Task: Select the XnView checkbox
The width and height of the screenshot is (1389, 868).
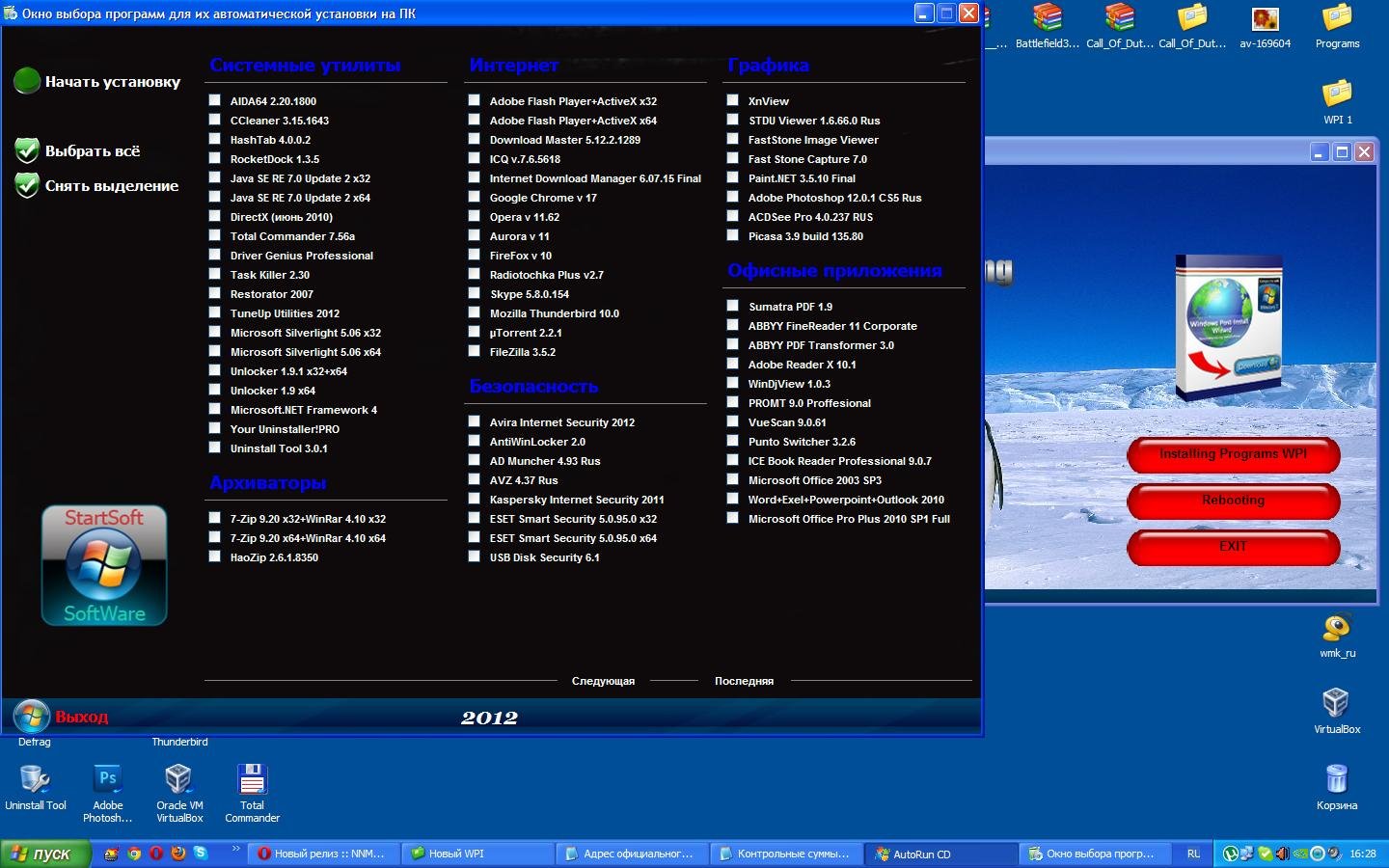Action: (733, 100)
